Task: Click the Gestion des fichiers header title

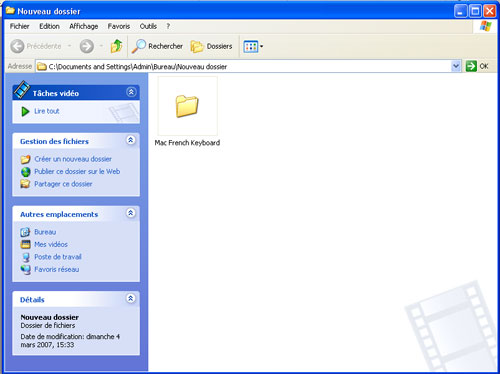Action: coord(54,141)
